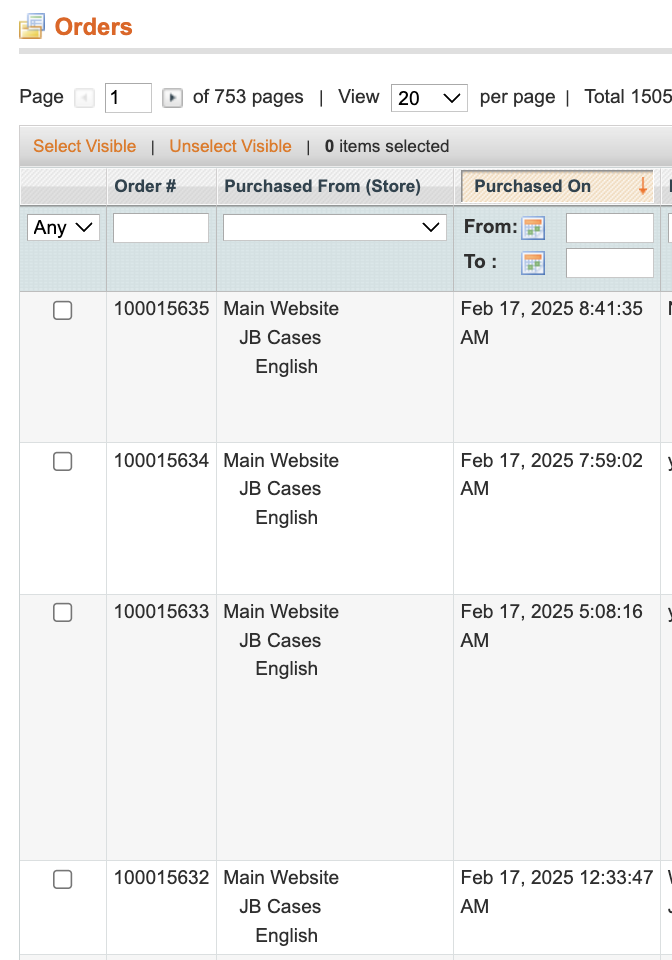Click the page number input field
Image resolution: width=672 pixels, height=960 pixels.
pos(128,98)
